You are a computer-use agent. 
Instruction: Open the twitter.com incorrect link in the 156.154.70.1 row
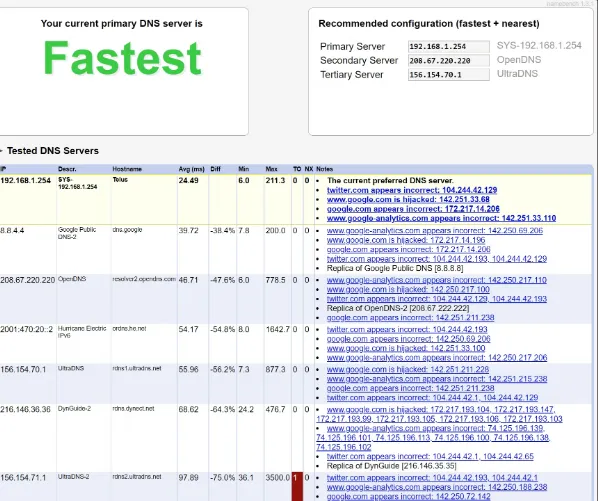pos(432,398)
